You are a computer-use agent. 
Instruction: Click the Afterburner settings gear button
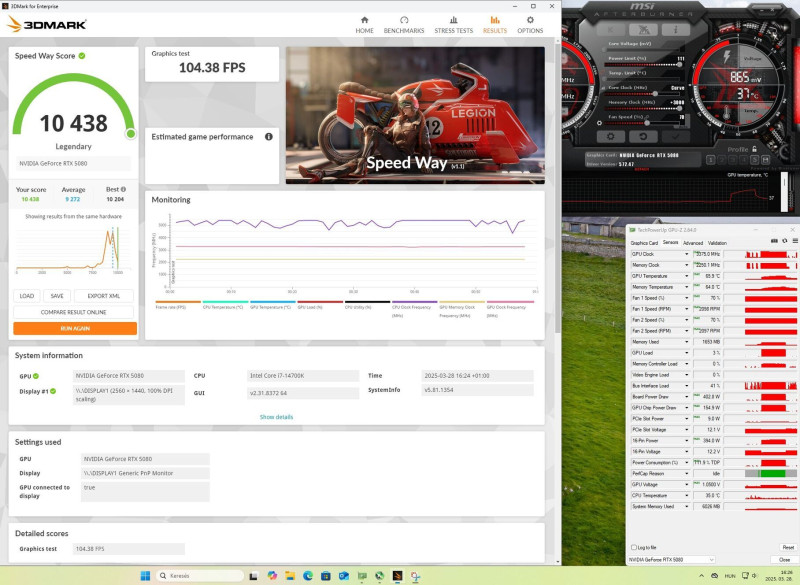pyautogui.click(x=610, y=136)
